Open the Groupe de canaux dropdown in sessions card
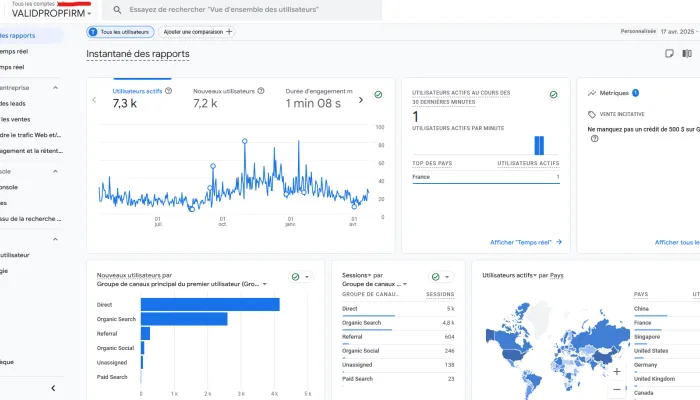The height and width of the screenshot is (400, 700). 375,284
